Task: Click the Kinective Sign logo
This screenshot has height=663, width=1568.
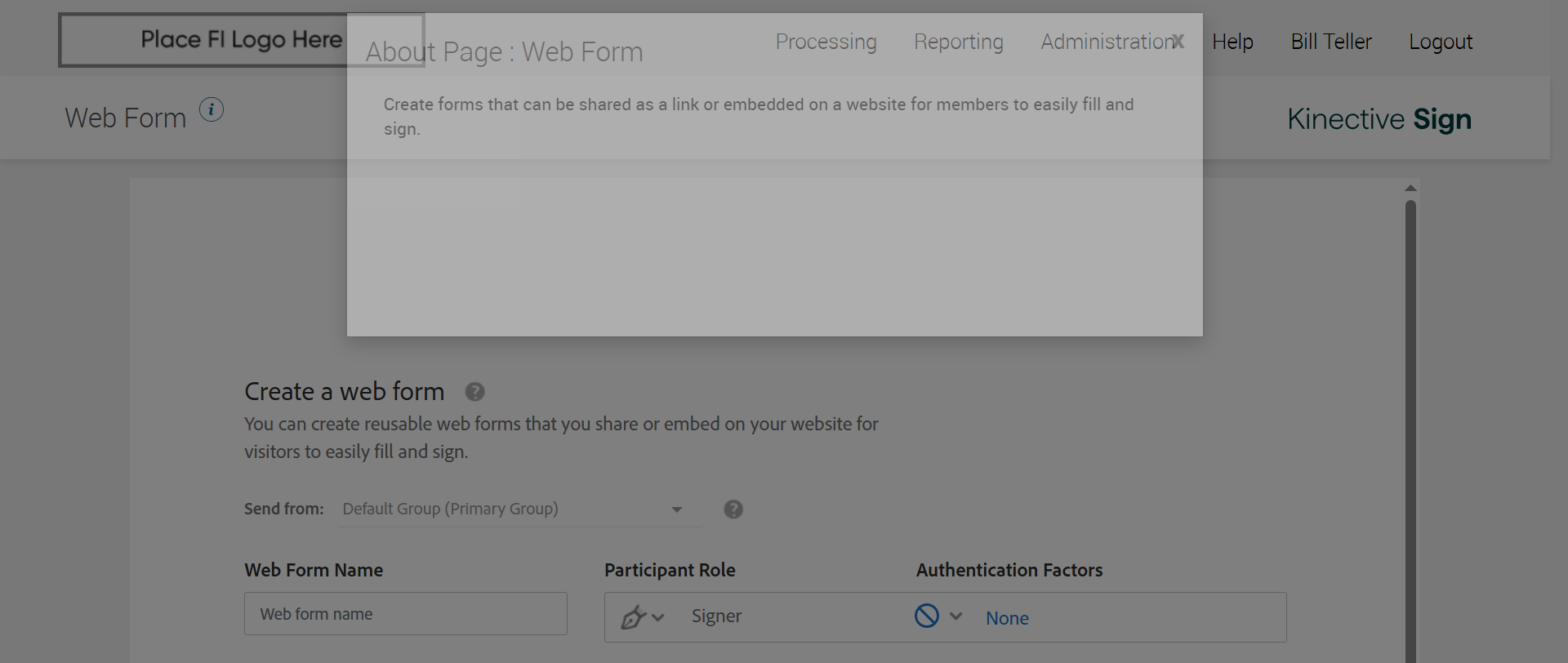Action: pos(1379,119)
